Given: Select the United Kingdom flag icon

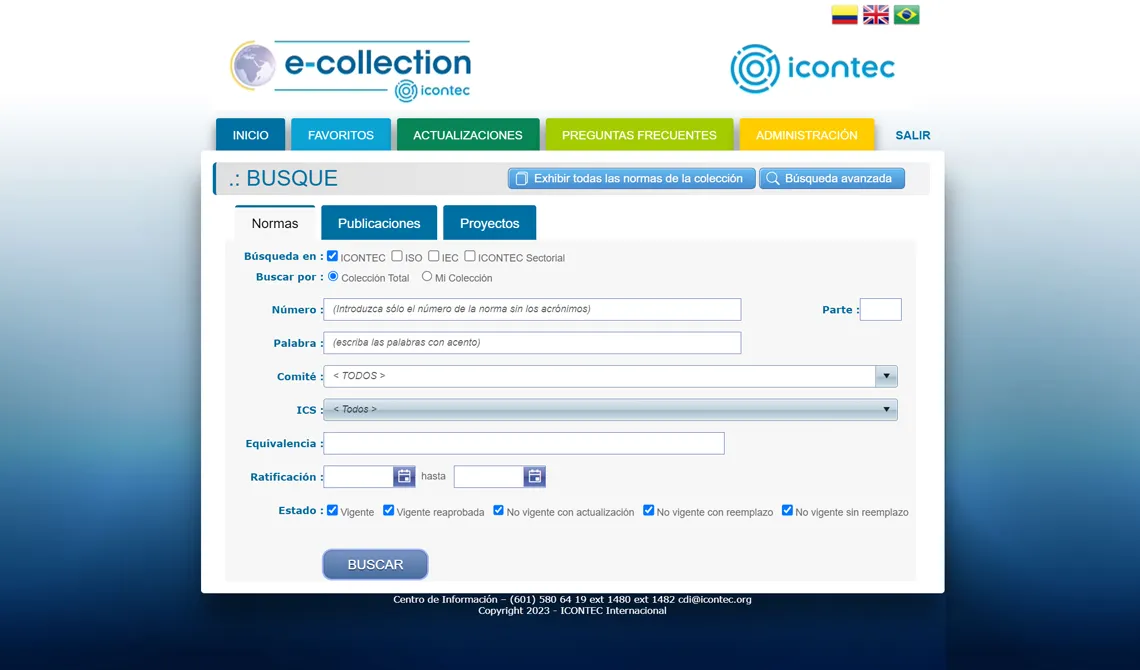Looking at the screenshot, I should click(x=875, y=15).
